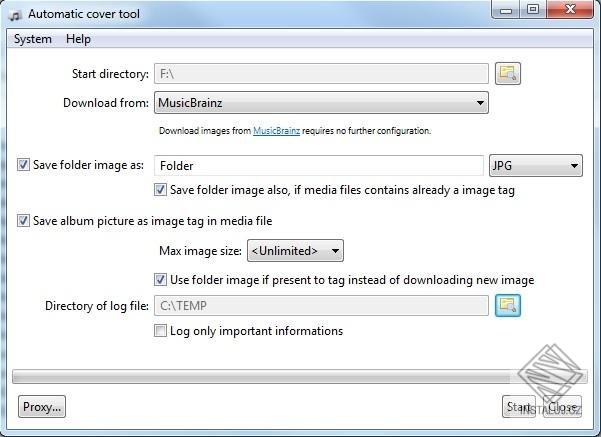
Task: Open the MusicBrainz hyperlink
Action: tap(276, 131)
